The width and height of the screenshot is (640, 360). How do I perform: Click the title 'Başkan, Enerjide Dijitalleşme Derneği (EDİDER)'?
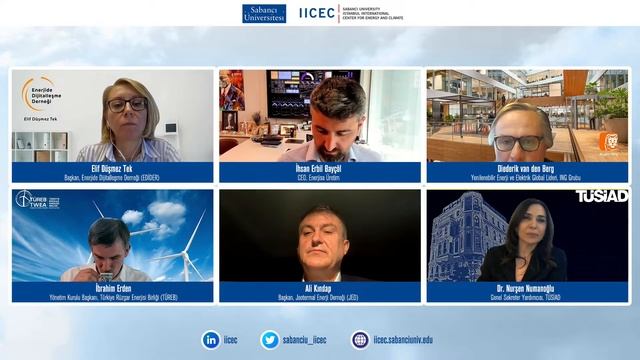click(112, 178)
